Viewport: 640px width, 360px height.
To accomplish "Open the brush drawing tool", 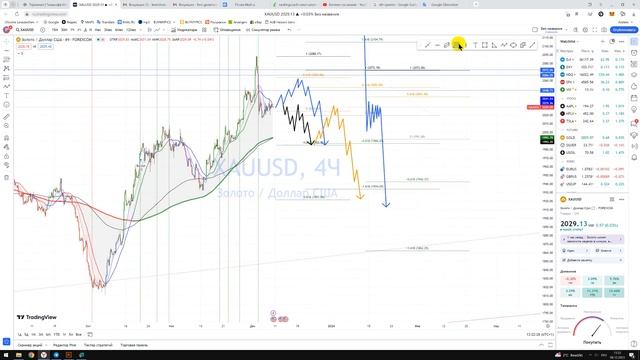I will [6, 87].
